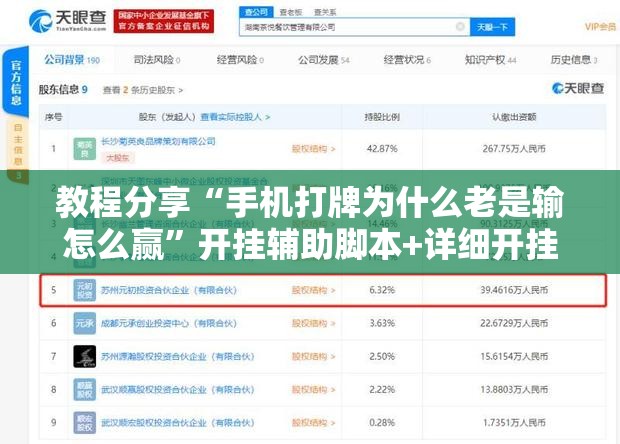Expand 股权结构 for 成都元承 row

click(x=314, y=323)
